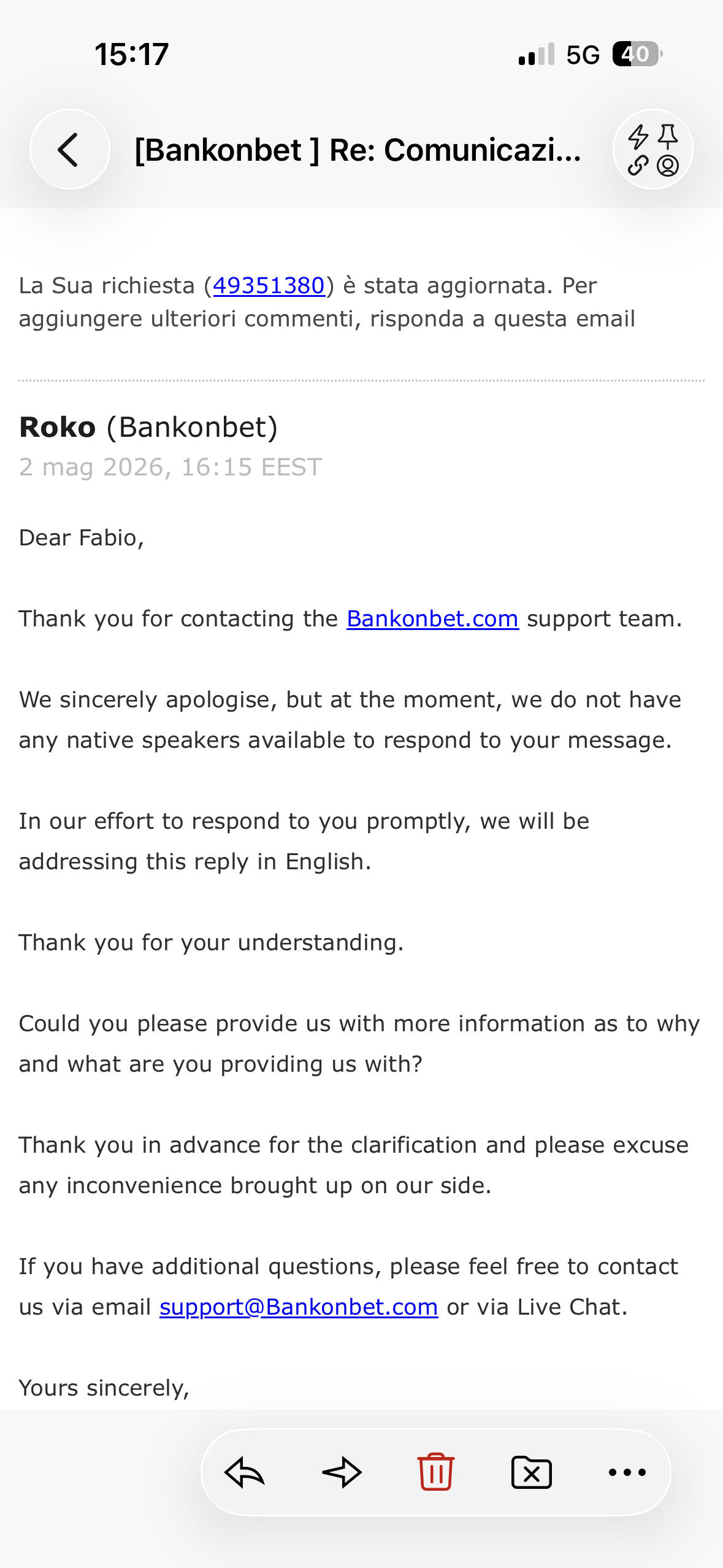This screenshot has height=1568, width=723.
Task: Tap the reply arrow icon
Action: (244, 1472)
